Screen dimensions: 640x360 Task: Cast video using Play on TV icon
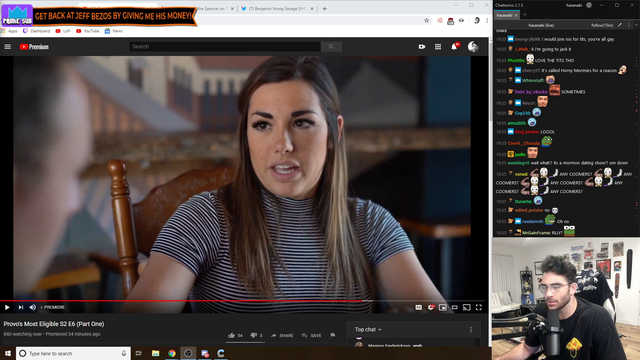click(x=467, y=307)
